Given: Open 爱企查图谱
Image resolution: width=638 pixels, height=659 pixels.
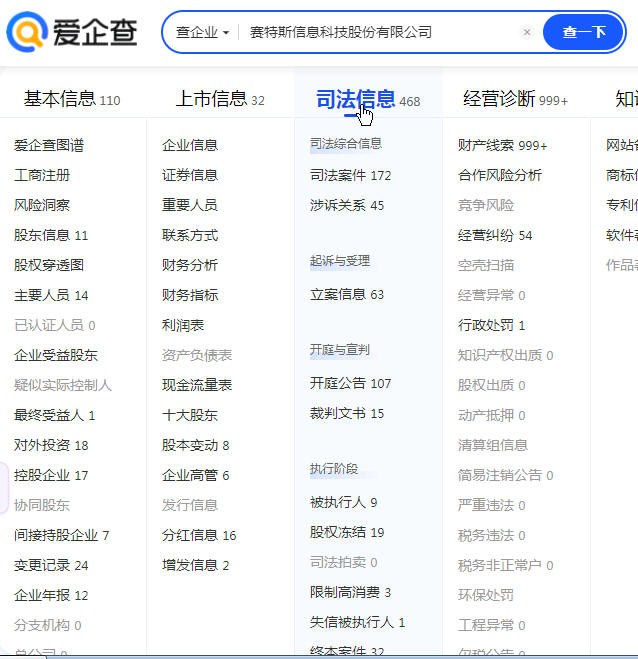Looking at the screenshot, I should coord(49,145).
